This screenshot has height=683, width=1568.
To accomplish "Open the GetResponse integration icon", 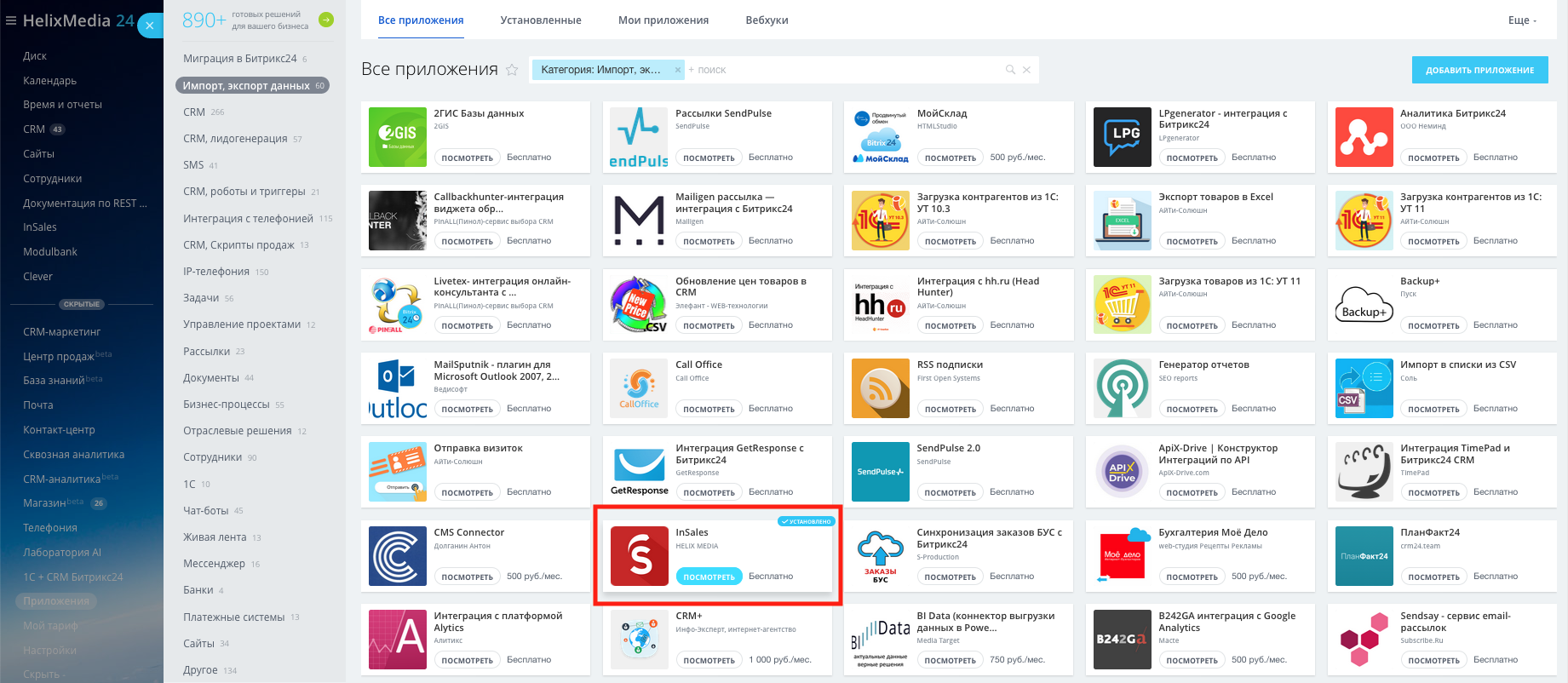I will [640, 472].
